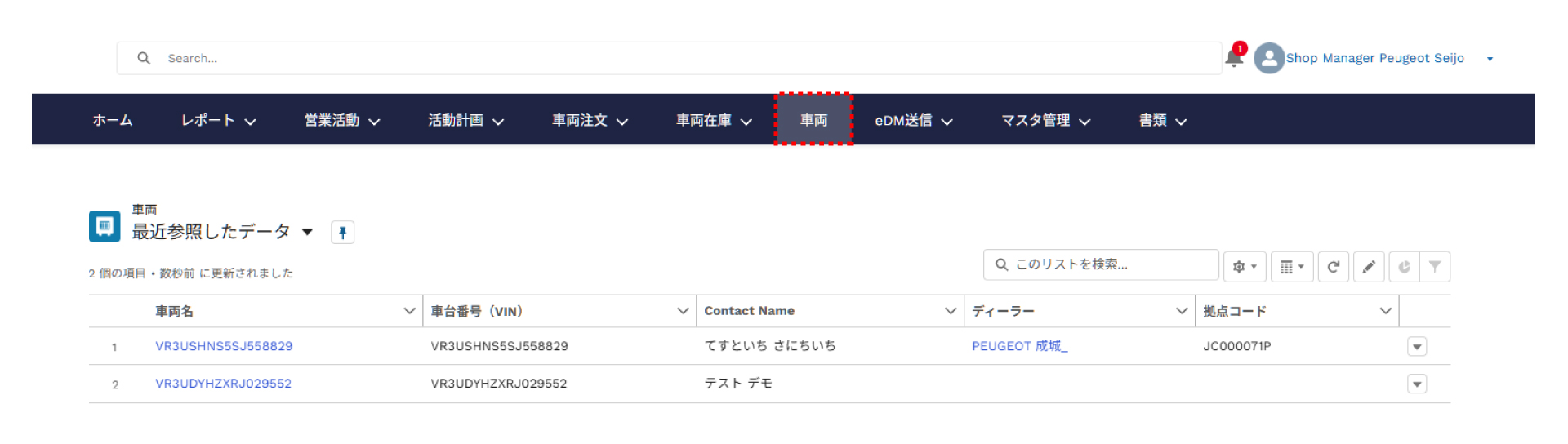This screenshot has height=444, width=1568.
Task: Open the 営業活動 navigation menu
Action: coord(374,122)
